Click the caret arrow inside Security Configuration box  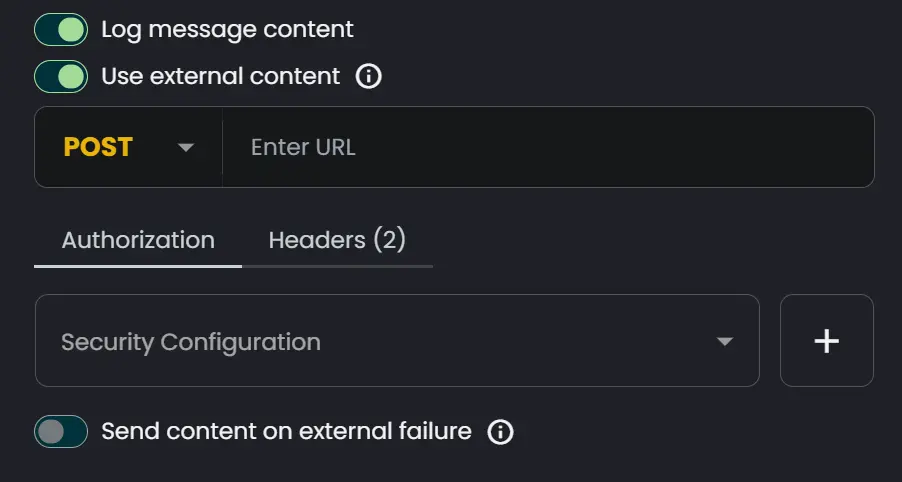tap(725, 342)
